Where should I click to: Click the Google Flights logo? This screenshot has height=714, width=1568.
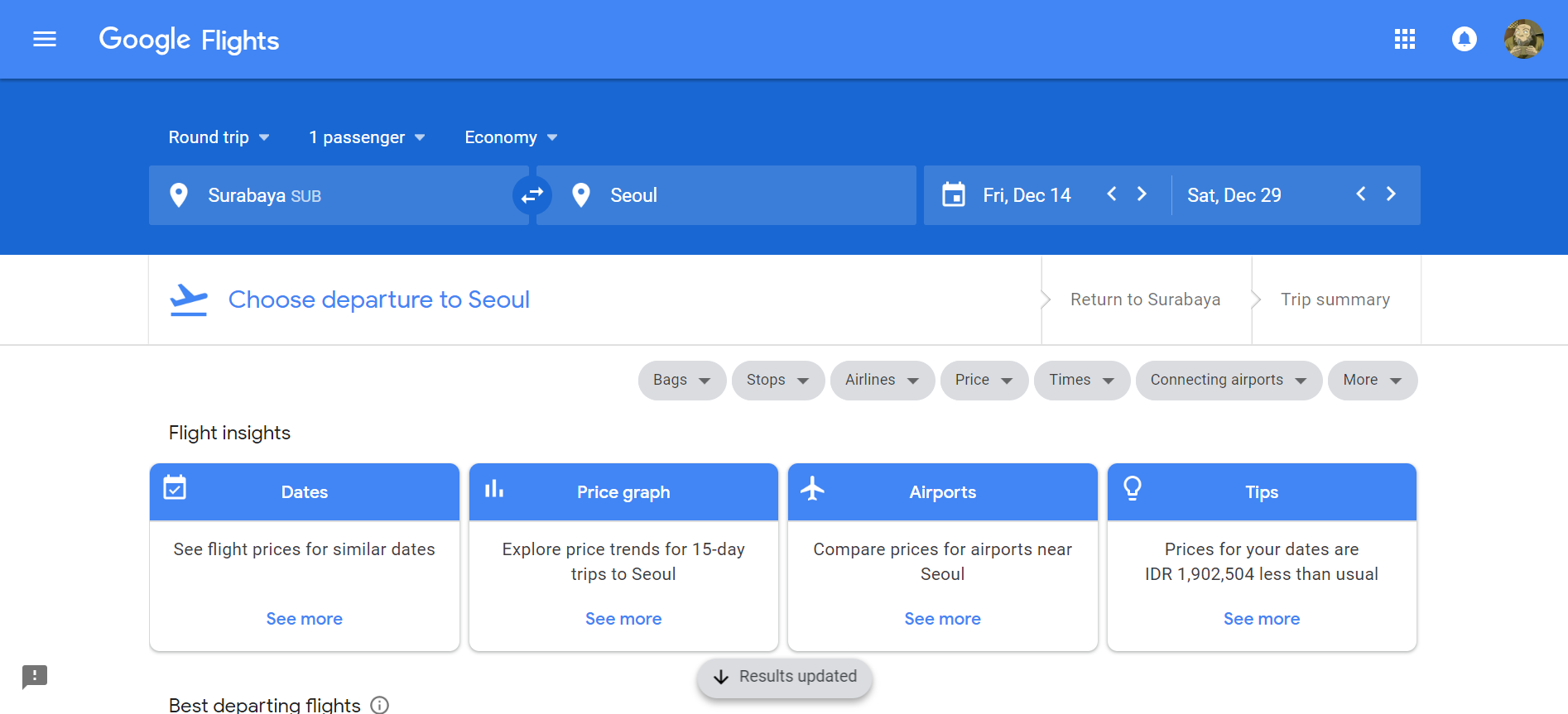point(189,39)
